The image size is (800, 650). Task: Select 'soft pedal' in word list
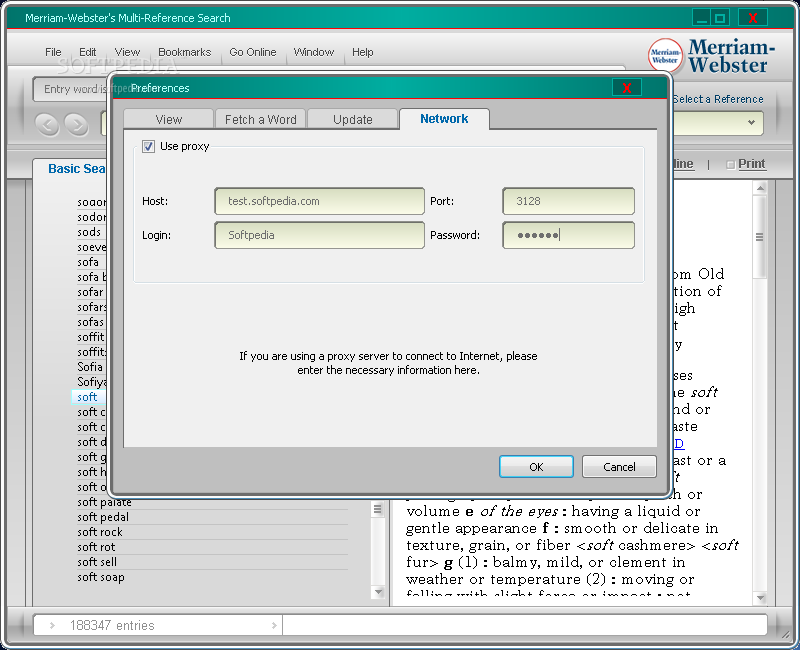point(103,517)
